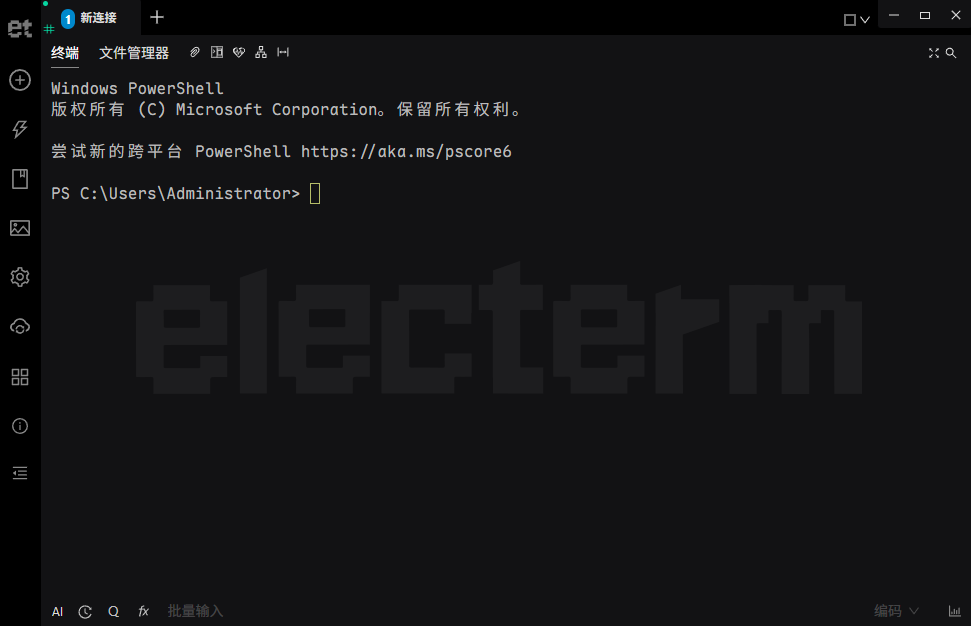Click the paperclip icon in terminal toolbar
The image size is (971, 626).
[194, 53]
